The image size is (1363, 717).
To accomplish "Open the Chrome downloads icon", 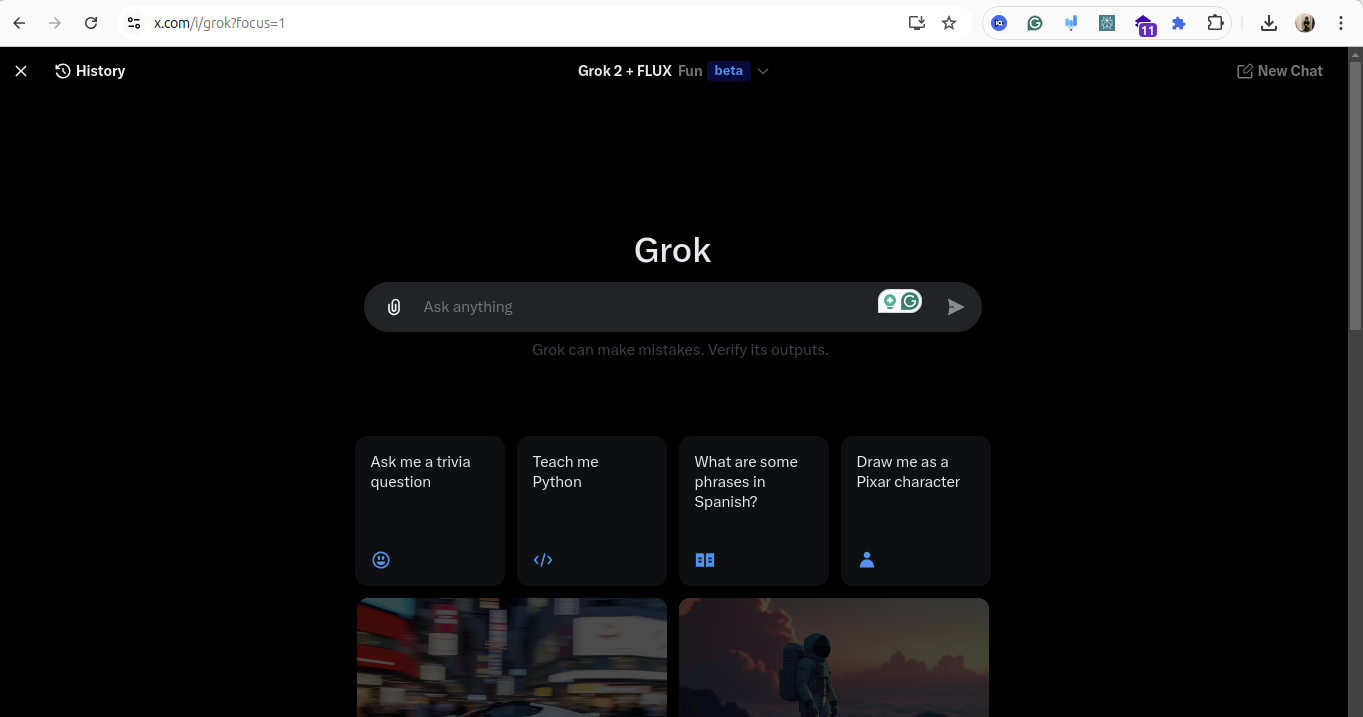I will 1269,23.
